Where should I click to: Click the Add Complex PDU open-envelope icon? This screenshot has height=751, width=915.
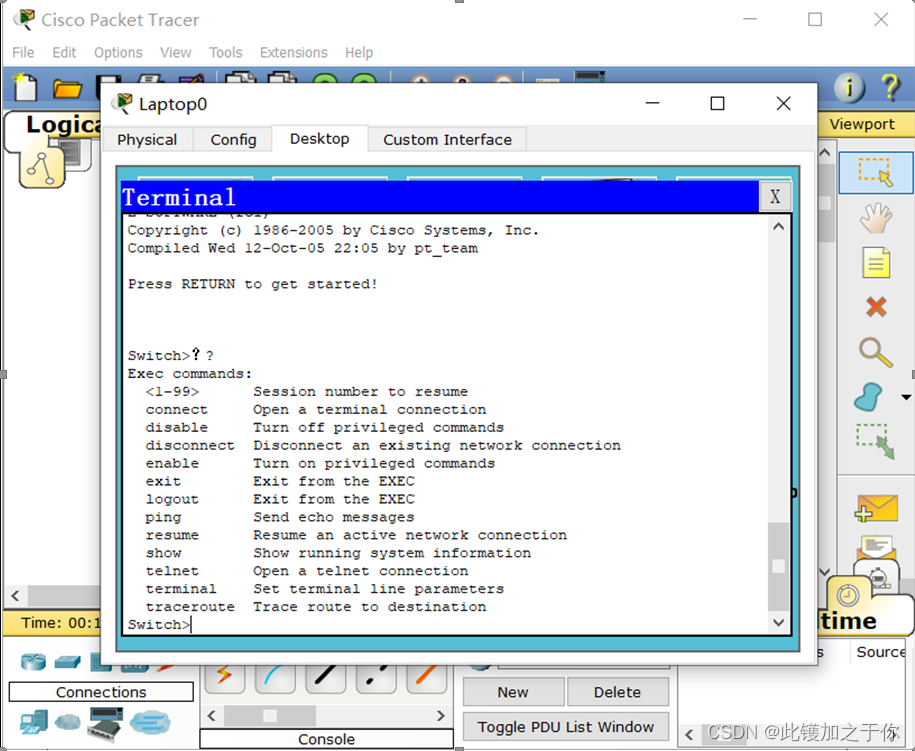point(875,547)
